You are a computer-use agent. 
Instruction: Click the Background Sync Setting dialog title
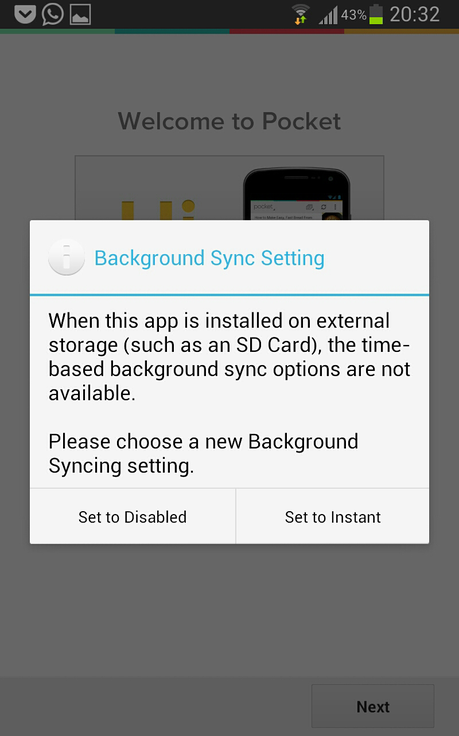(209, 258)
